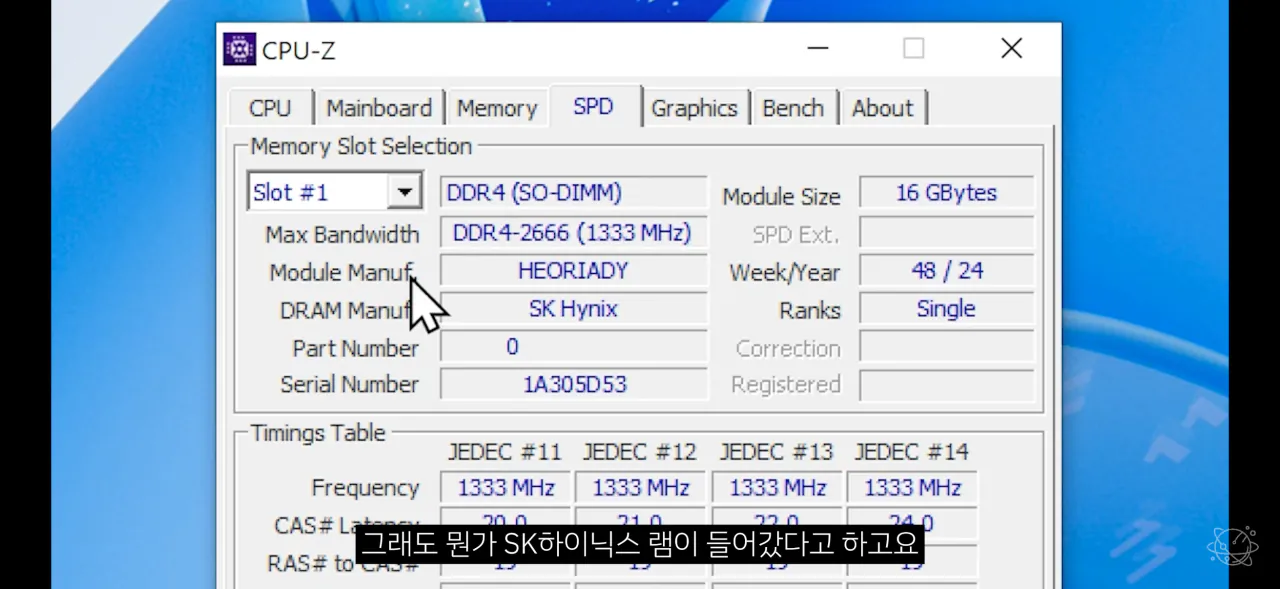Select the SPD tab
This screenshot has width=1280, height=589.
(x=593, y=107)
